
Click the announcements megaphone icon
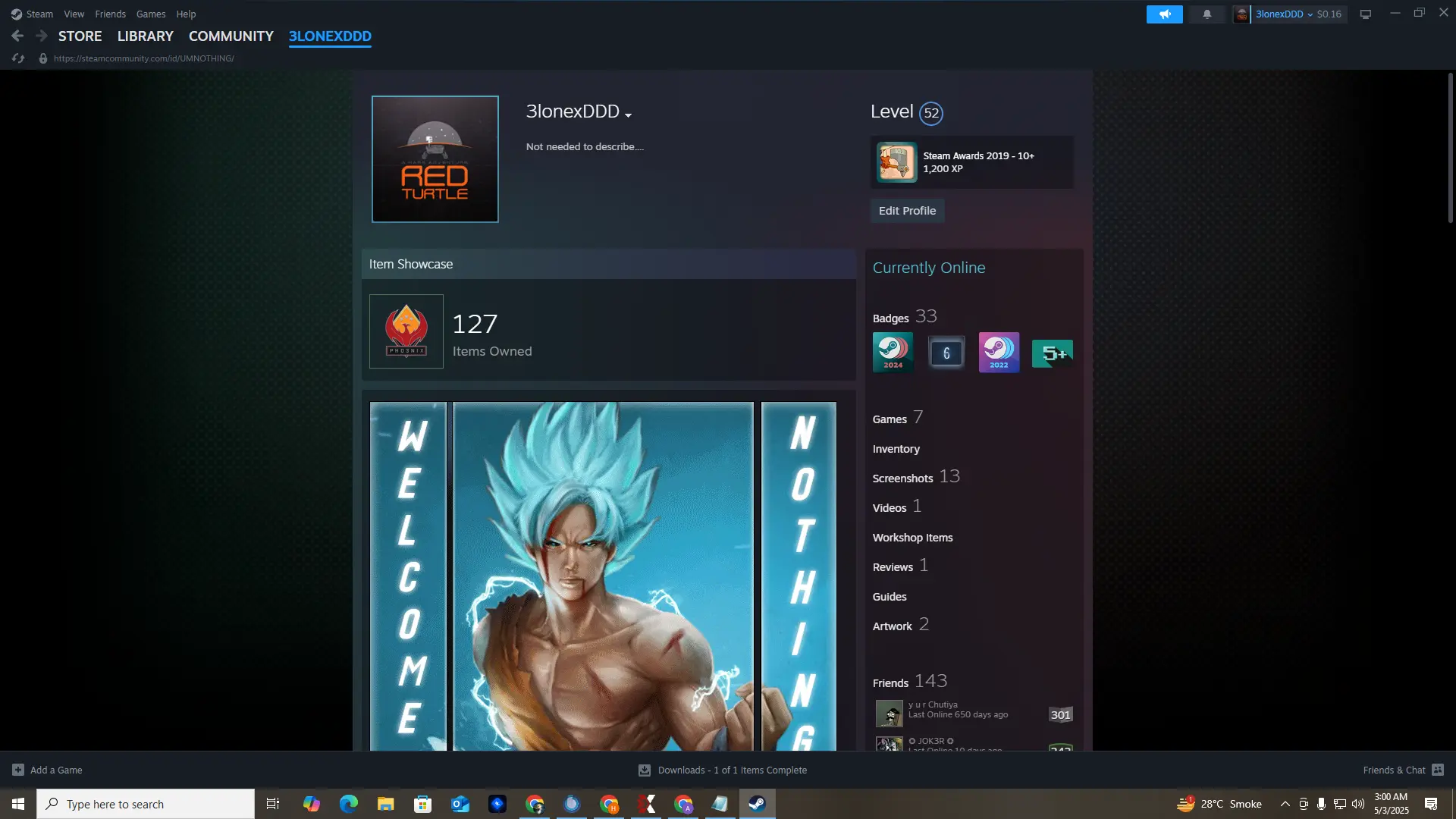[1164, 14]
